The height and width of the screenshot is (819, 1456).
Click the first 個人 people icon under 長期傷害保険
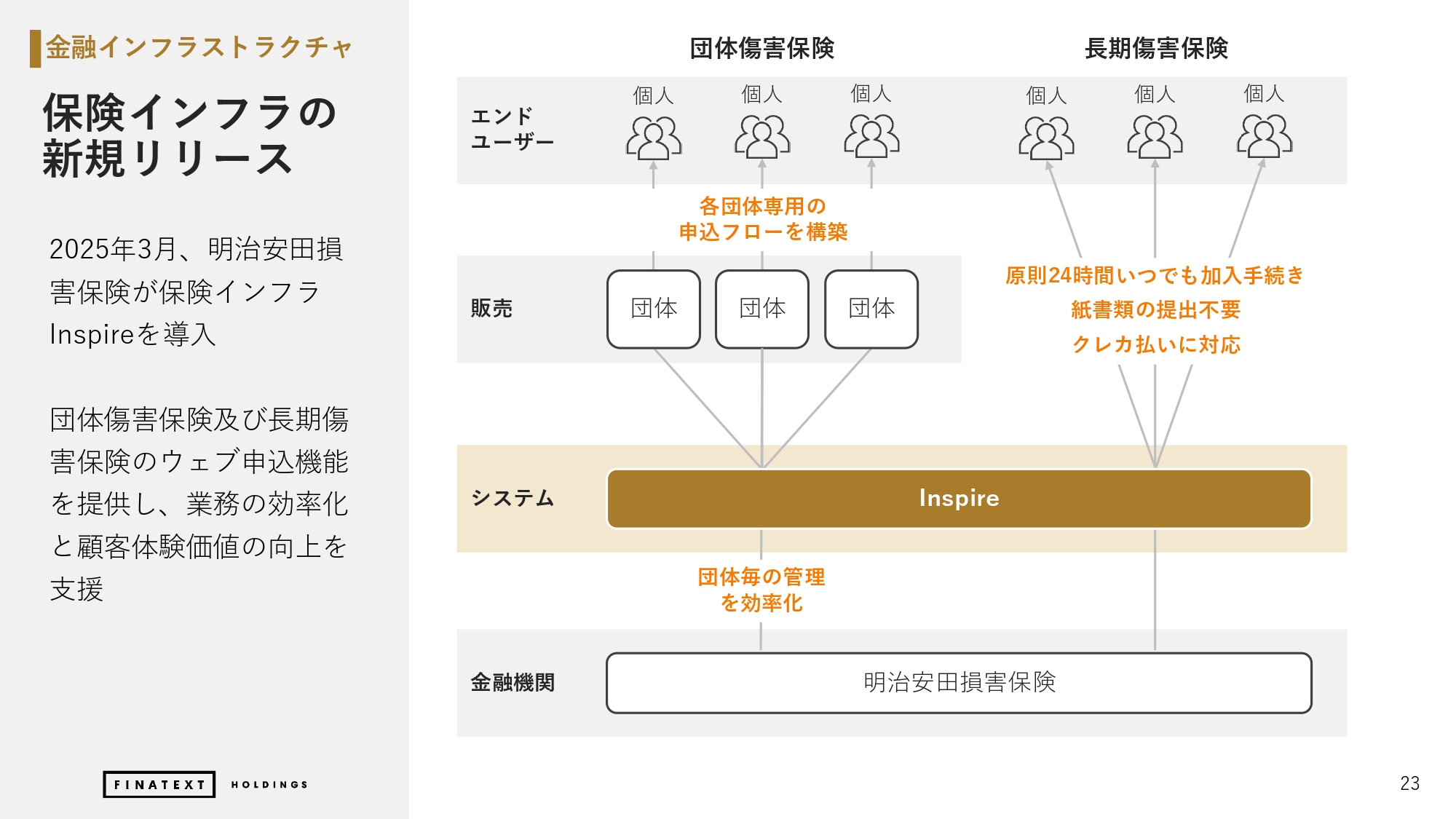click(1046, 137)
